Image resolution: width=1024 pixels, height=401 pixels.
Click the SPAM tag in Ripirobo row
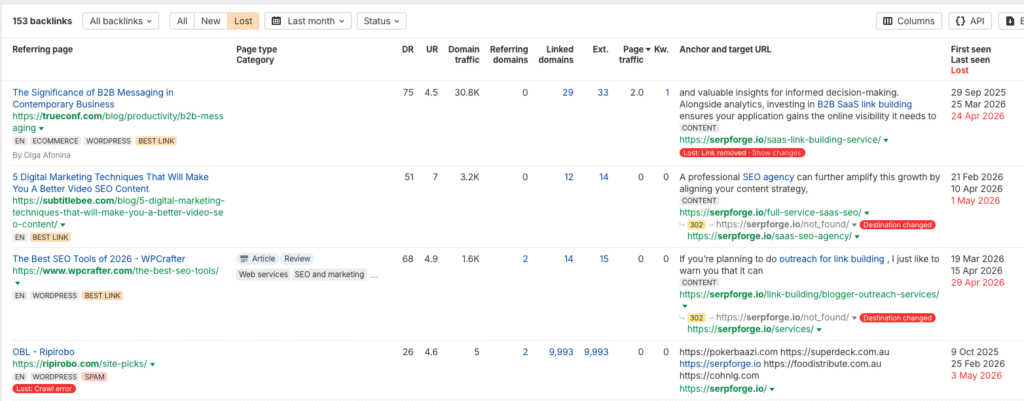[94, 377]
